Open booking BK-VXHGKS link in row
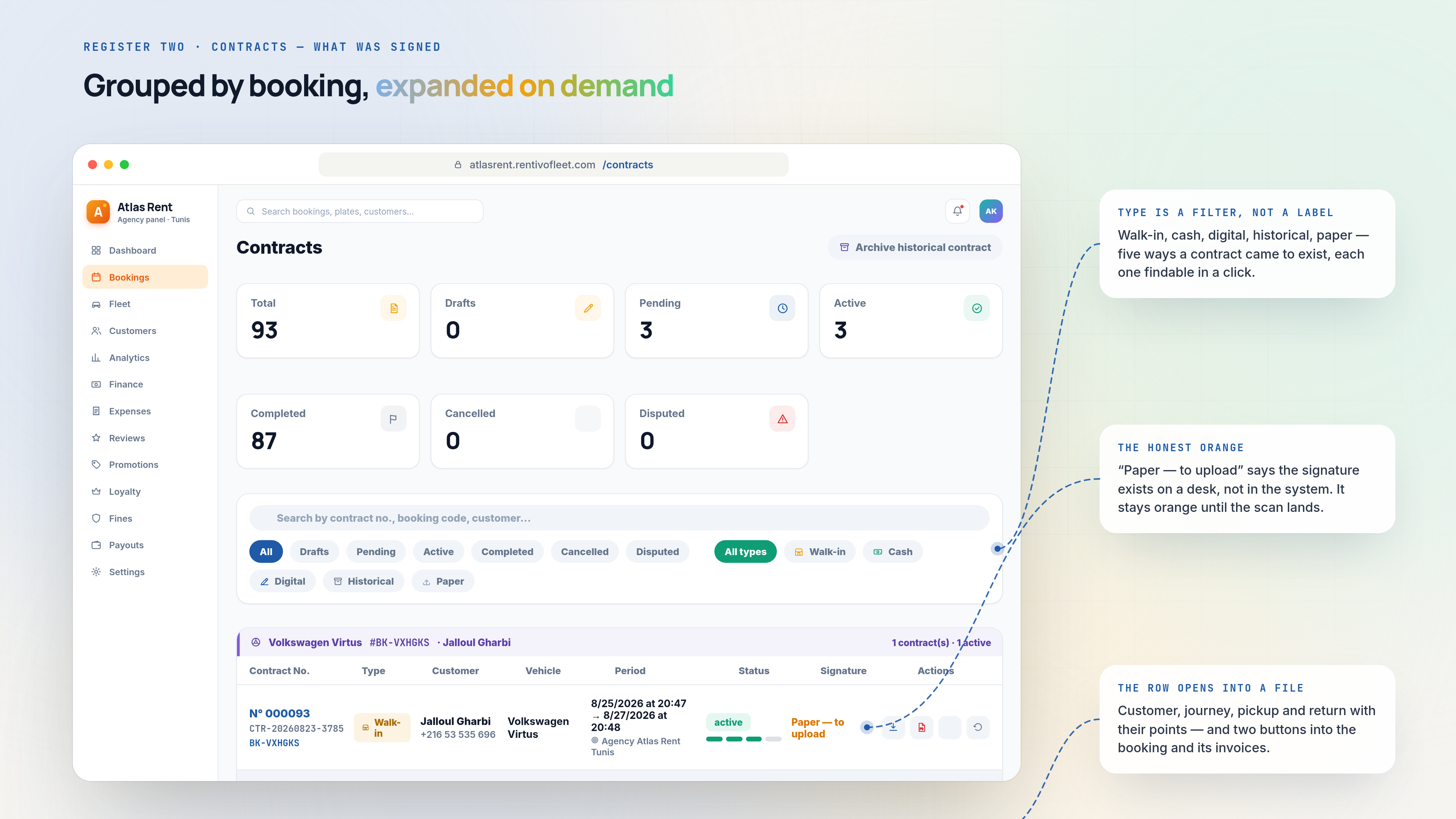Screen dimensions: 1456x819 (x=274, y=743)
